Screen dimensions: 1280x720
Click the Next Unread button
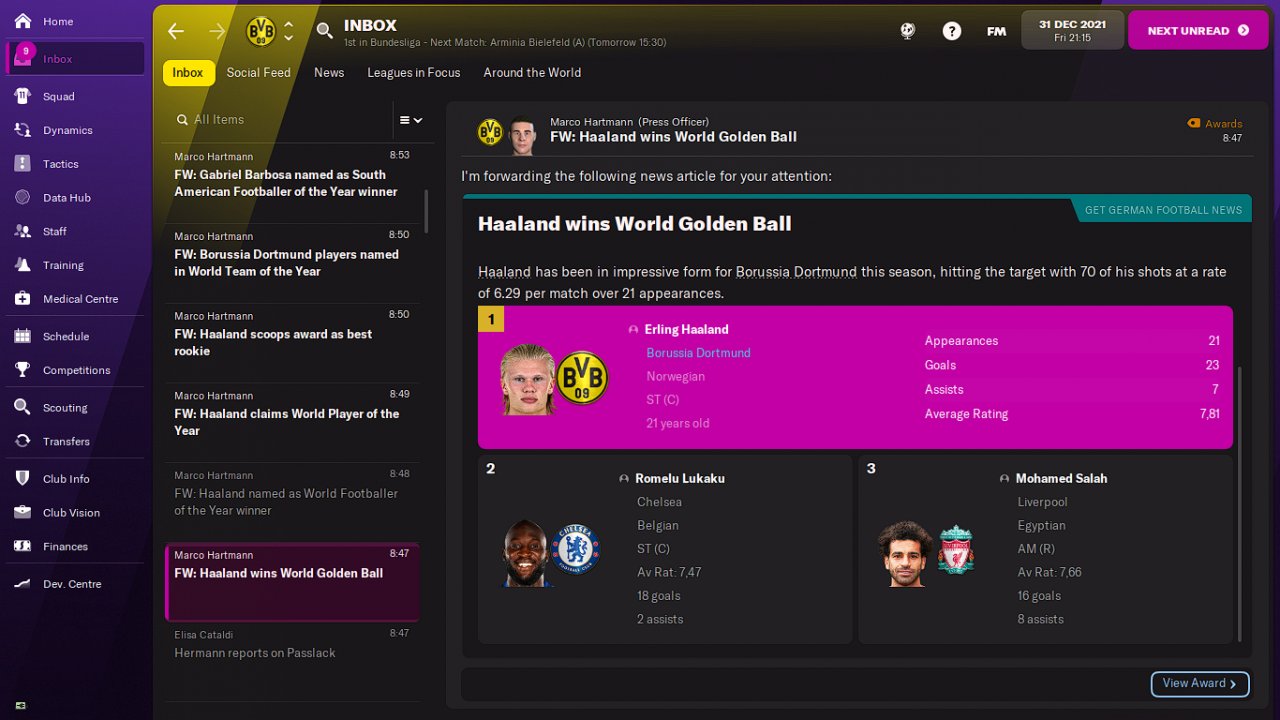1198,31
